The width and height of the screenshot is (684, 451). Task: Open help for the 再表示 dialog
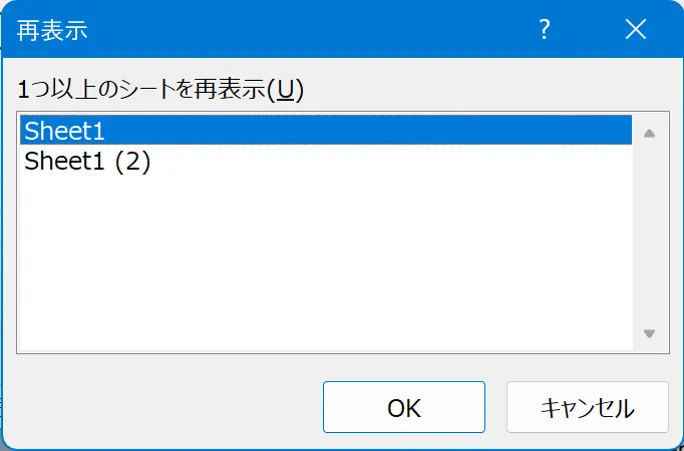[x=545, y=30]
